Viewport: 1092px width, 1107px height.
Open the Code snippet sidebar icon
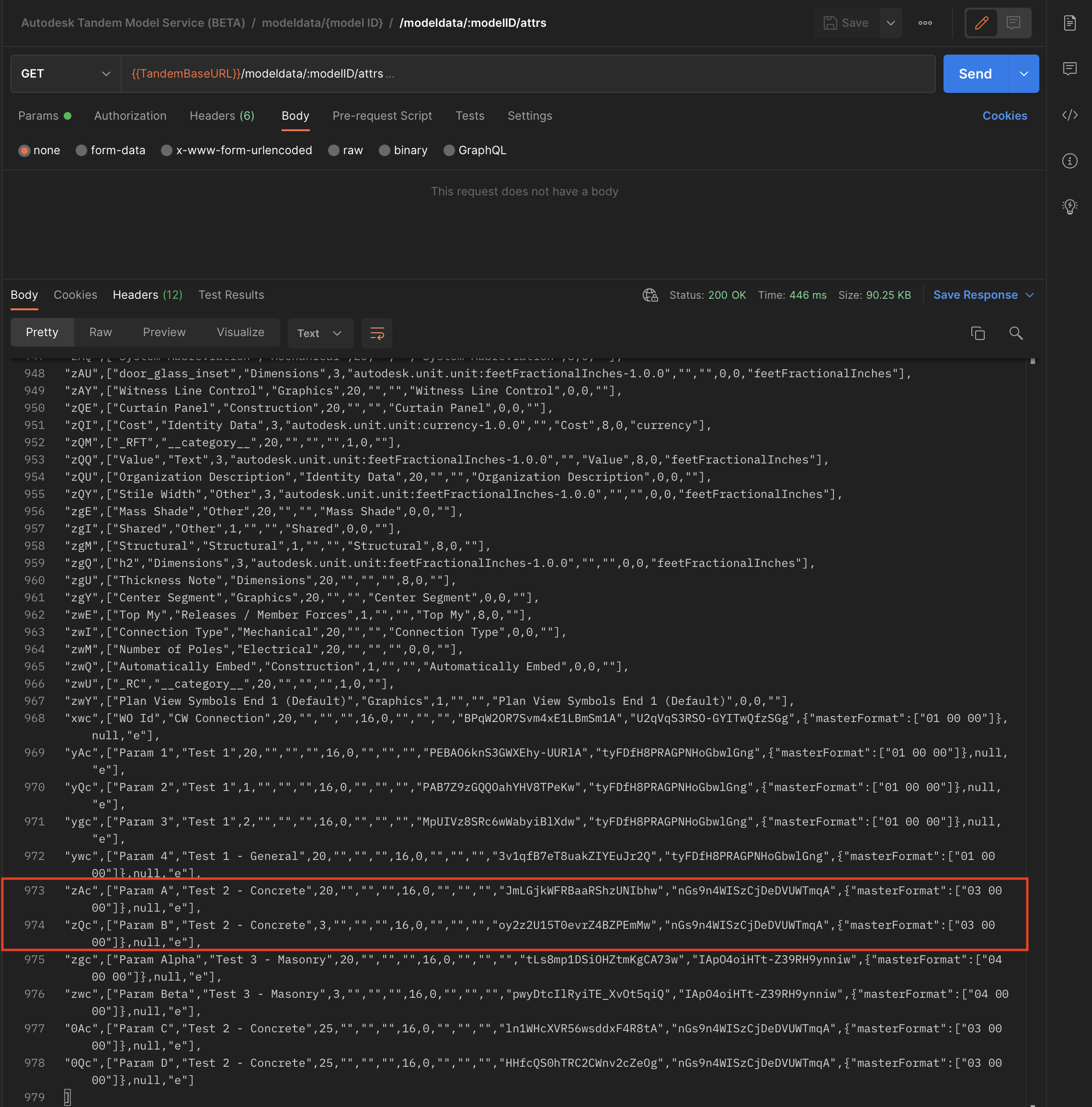(1069, 115)
